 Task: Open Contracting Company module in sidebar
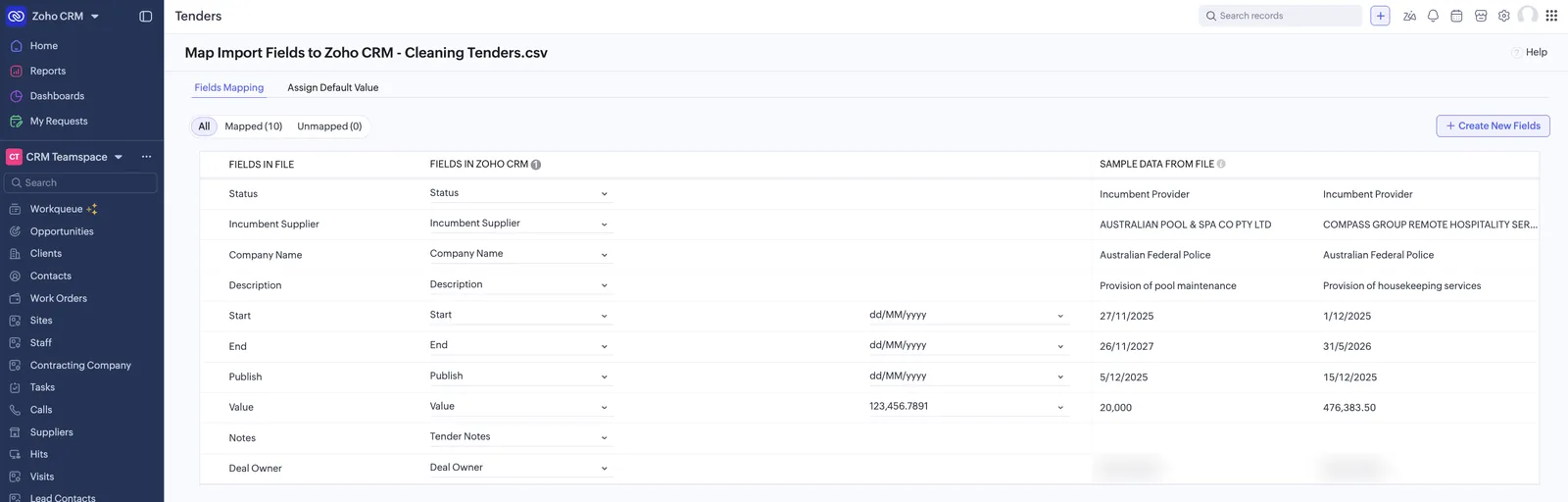coord(81,365)
